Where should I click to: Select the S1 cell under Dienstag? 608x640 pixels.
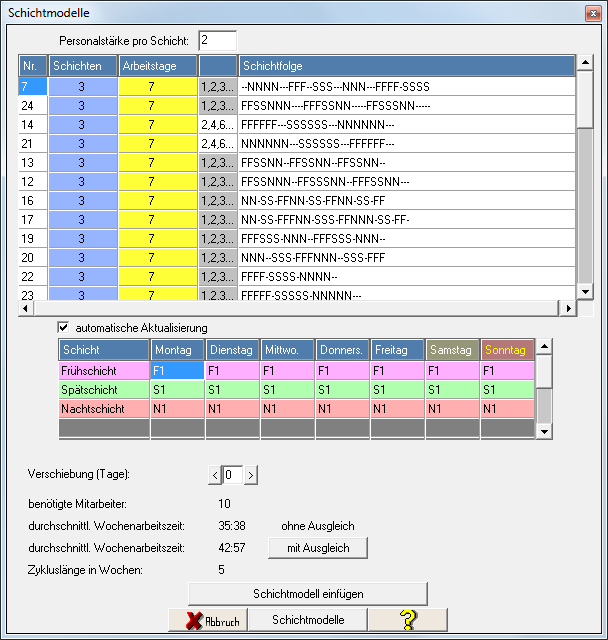tap(233, 390)
